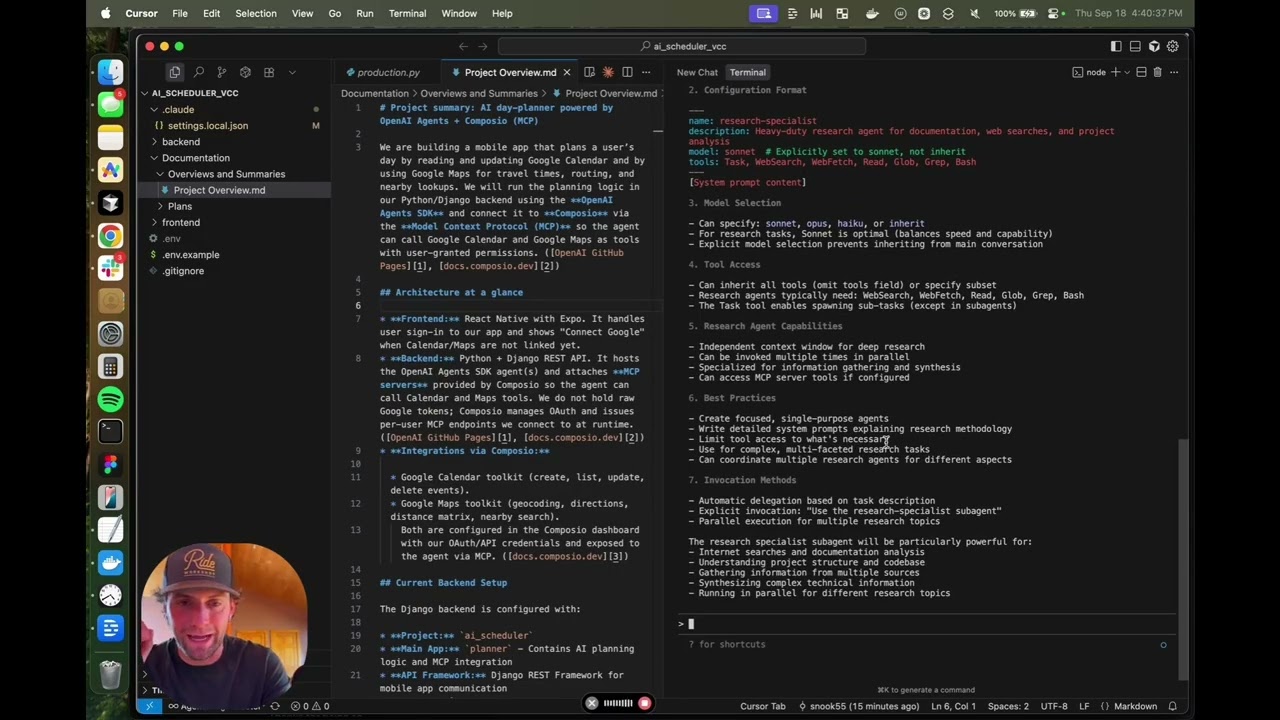Expand the sidebar views overflow chevron
Viewport: 1280px width, 720px height.
coord(292,72)
